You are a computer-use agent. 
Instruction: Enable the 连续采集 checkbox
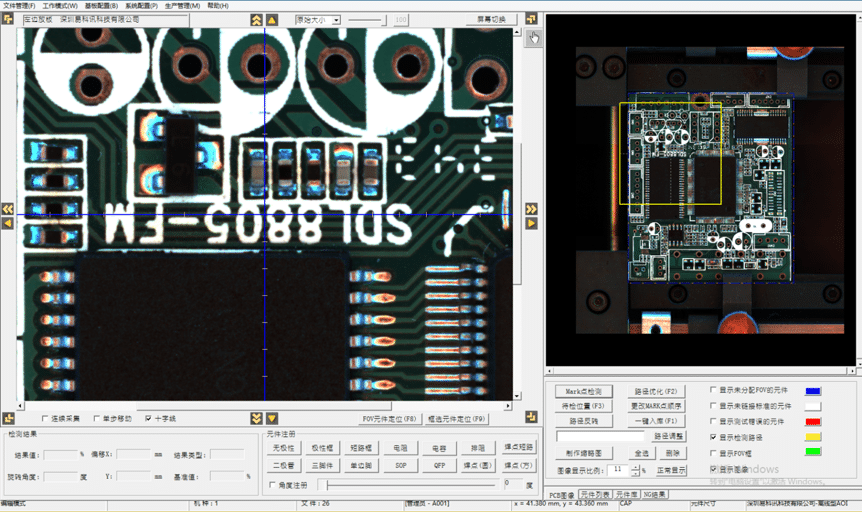tap(43, 418)
